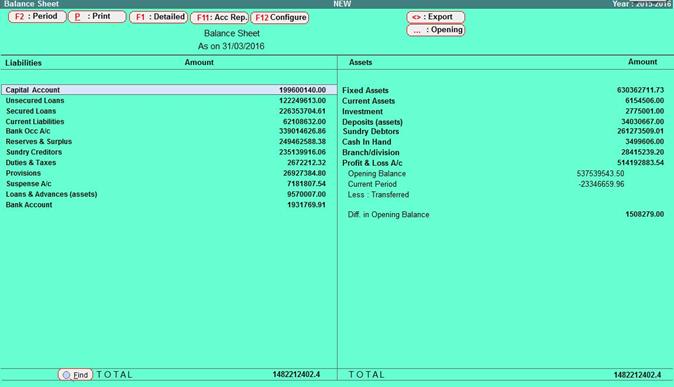Click the Liabilities column header
This screenshot has width=674, height=387.
(24, 63)
